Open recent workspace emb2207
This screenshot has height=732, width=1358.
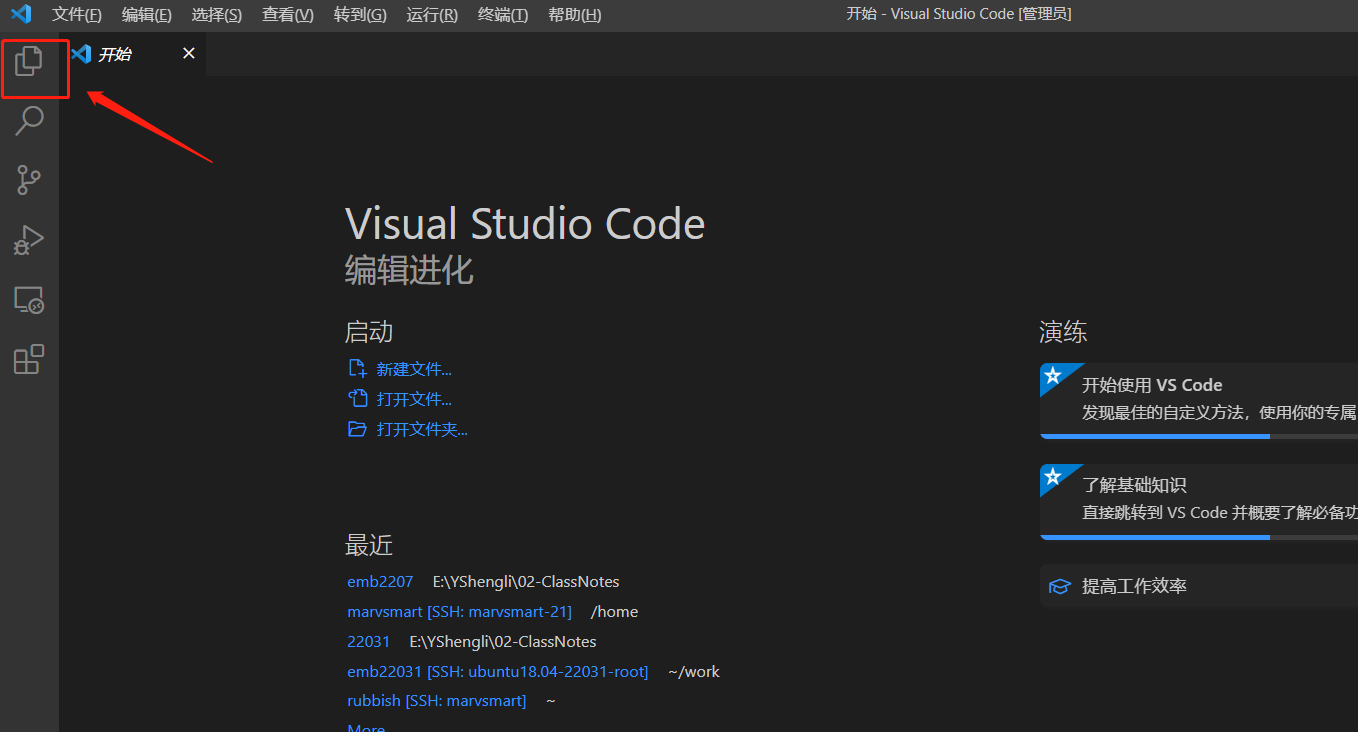(x=380, y=582)
